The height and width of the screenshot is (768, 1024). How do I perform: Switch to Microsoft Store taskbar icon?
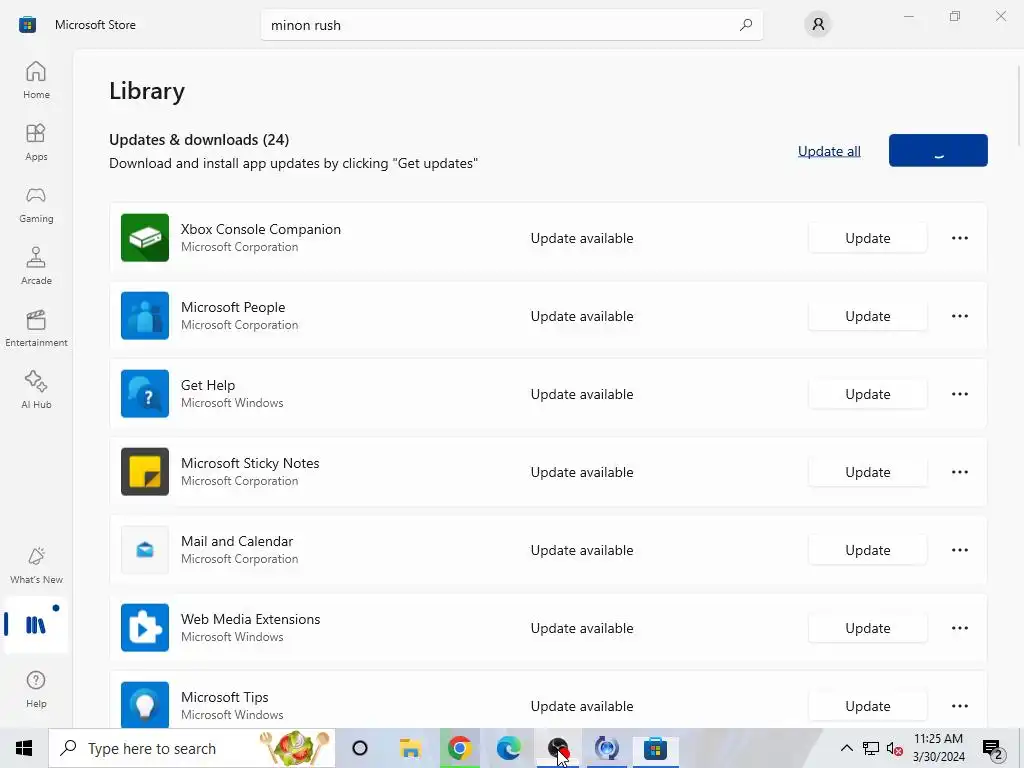point(655,748)
